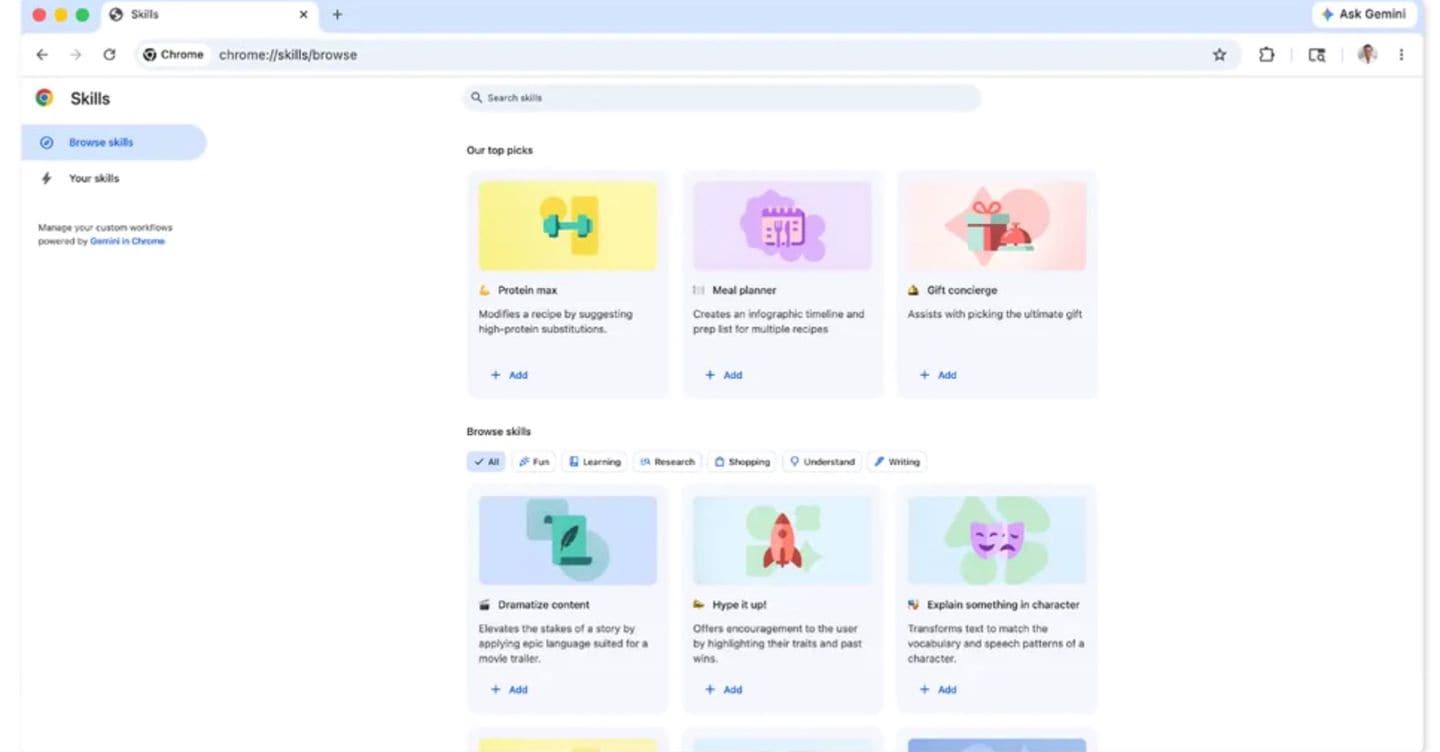Add the Meal planner skill
Viewport: 1440px width, 752px height.
click(723, 375)
